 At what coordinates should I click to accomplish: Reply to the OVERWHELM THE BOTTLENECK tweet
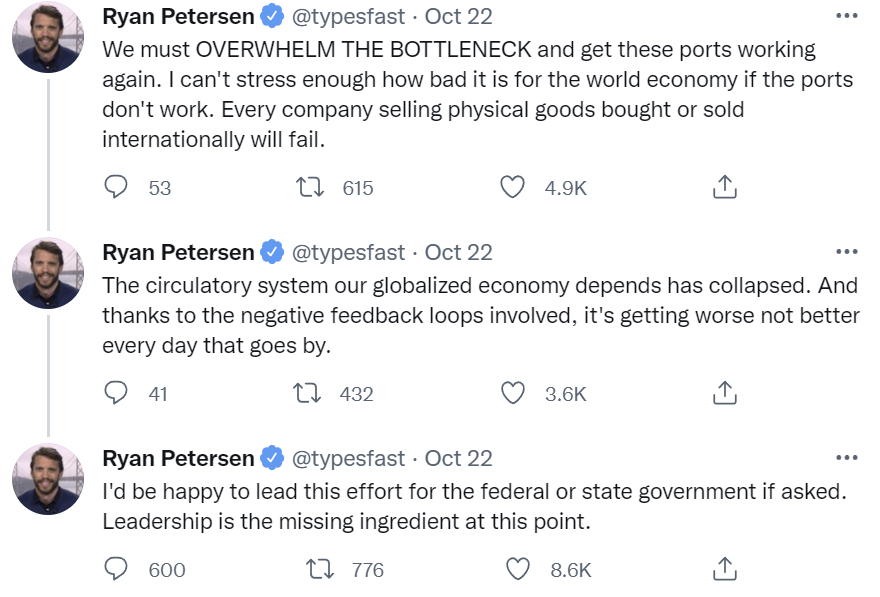[117, 187]
